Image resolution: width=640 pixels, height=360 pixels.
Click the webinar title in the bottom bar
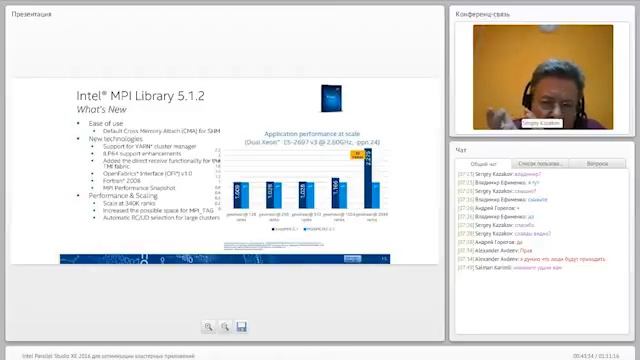pos(108,356)
